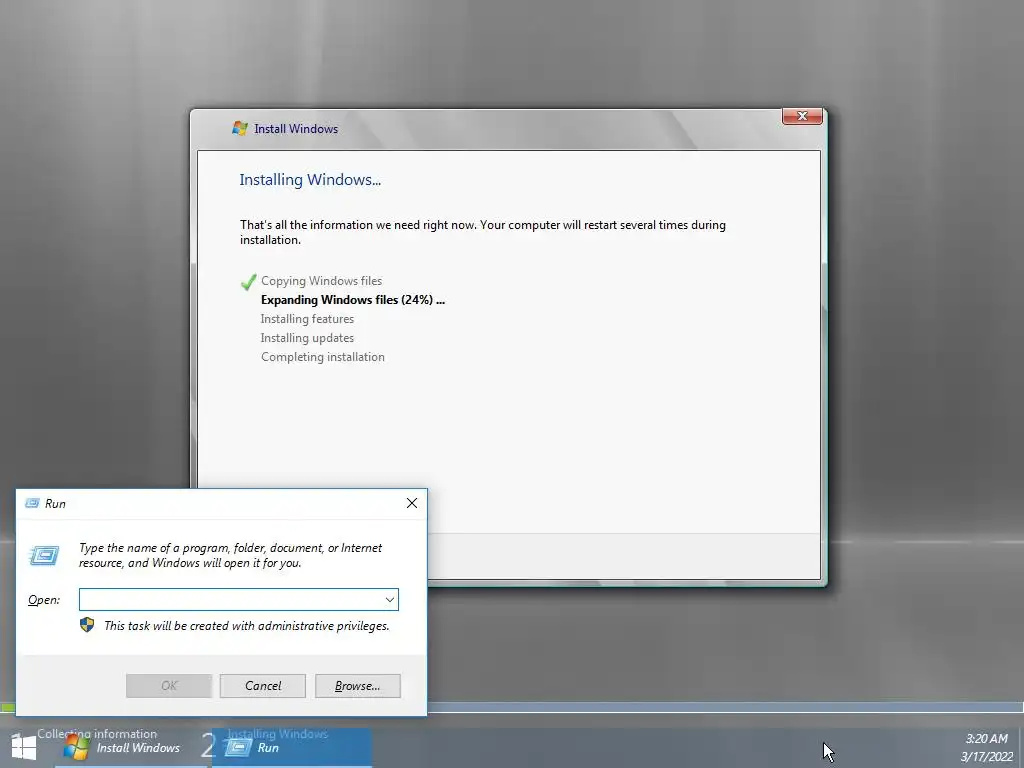Cancel the Run dialog
Viewport: 1024px width, 768px height.
point(263,686)
